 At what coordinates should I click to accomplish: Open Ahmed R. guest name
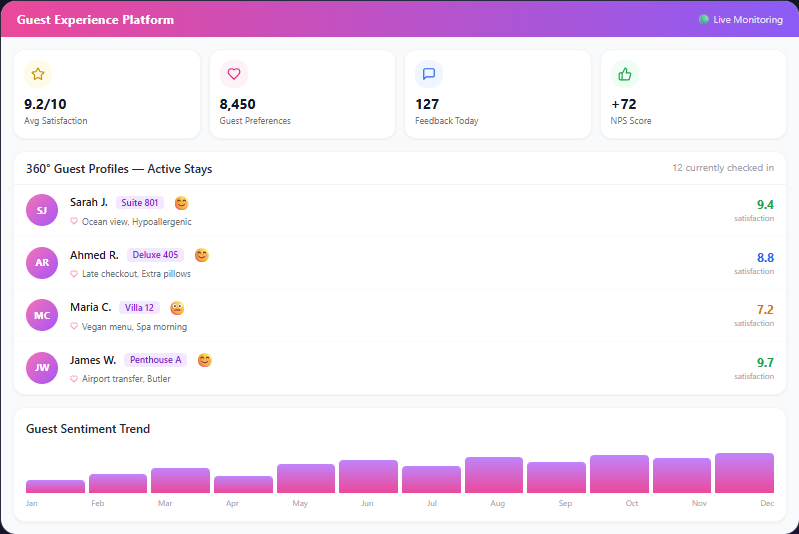[94, 255]
